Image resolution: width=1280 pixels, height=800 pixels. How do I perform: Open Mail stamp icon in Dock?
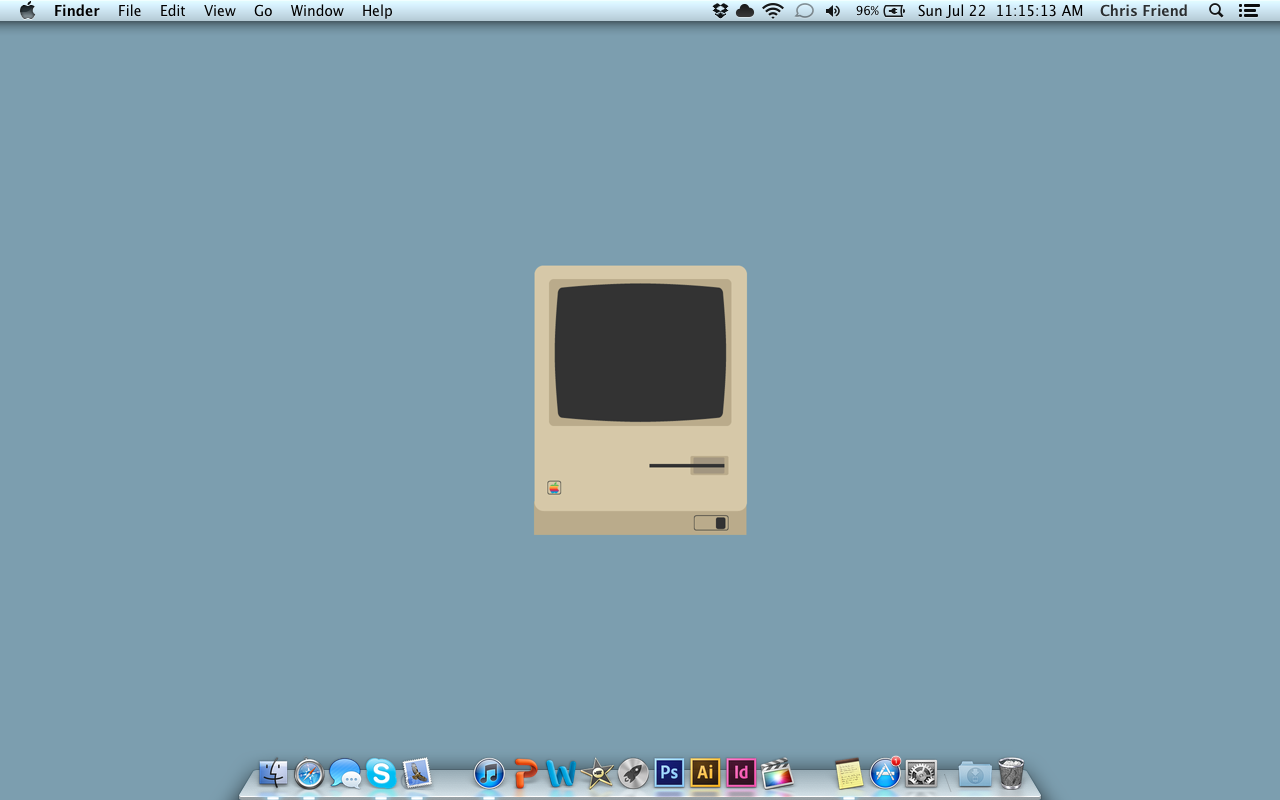pyautogui.click(x=417, y=773)
